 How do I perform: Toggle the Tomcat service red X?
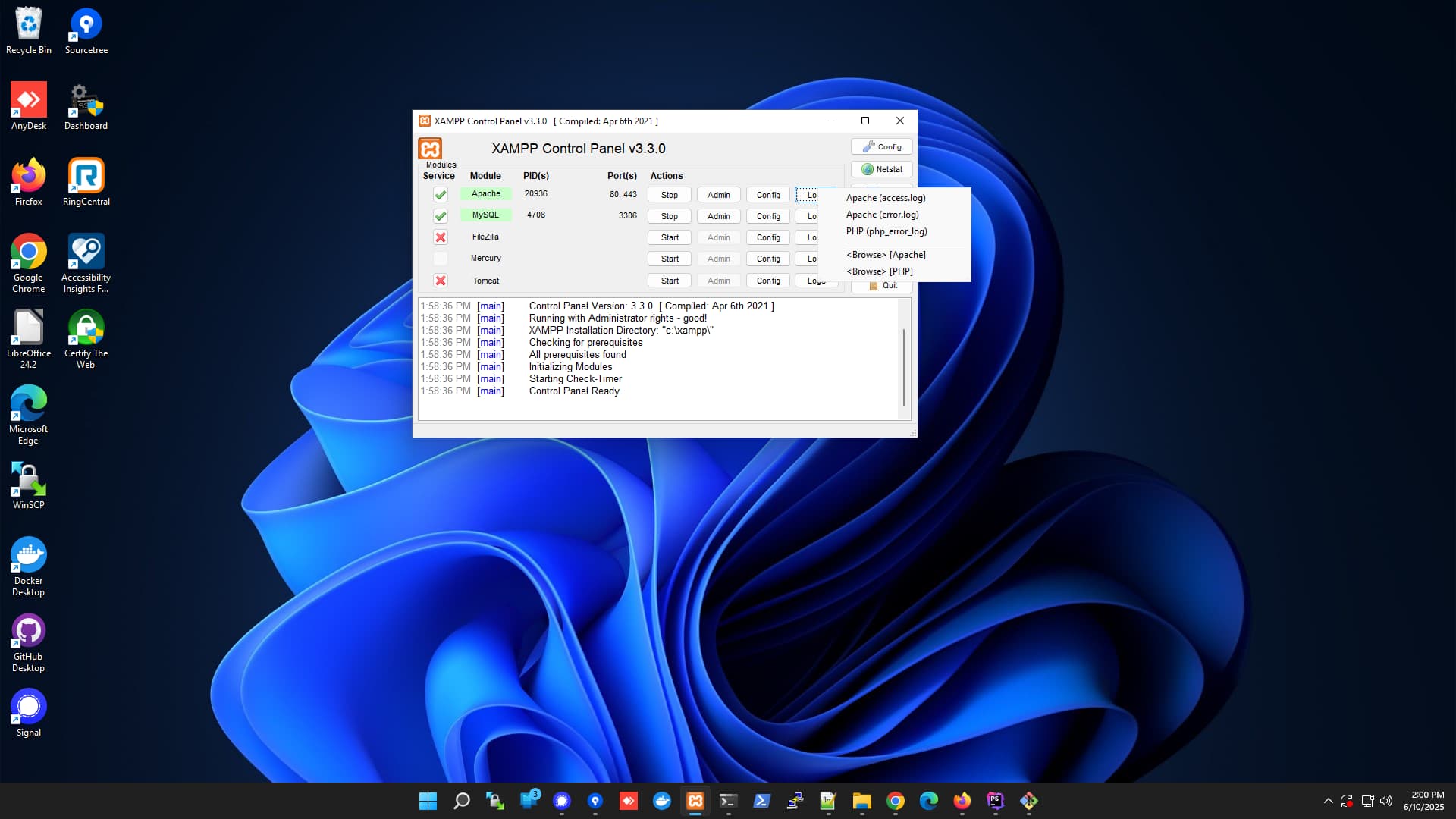(x=440, y=281)
